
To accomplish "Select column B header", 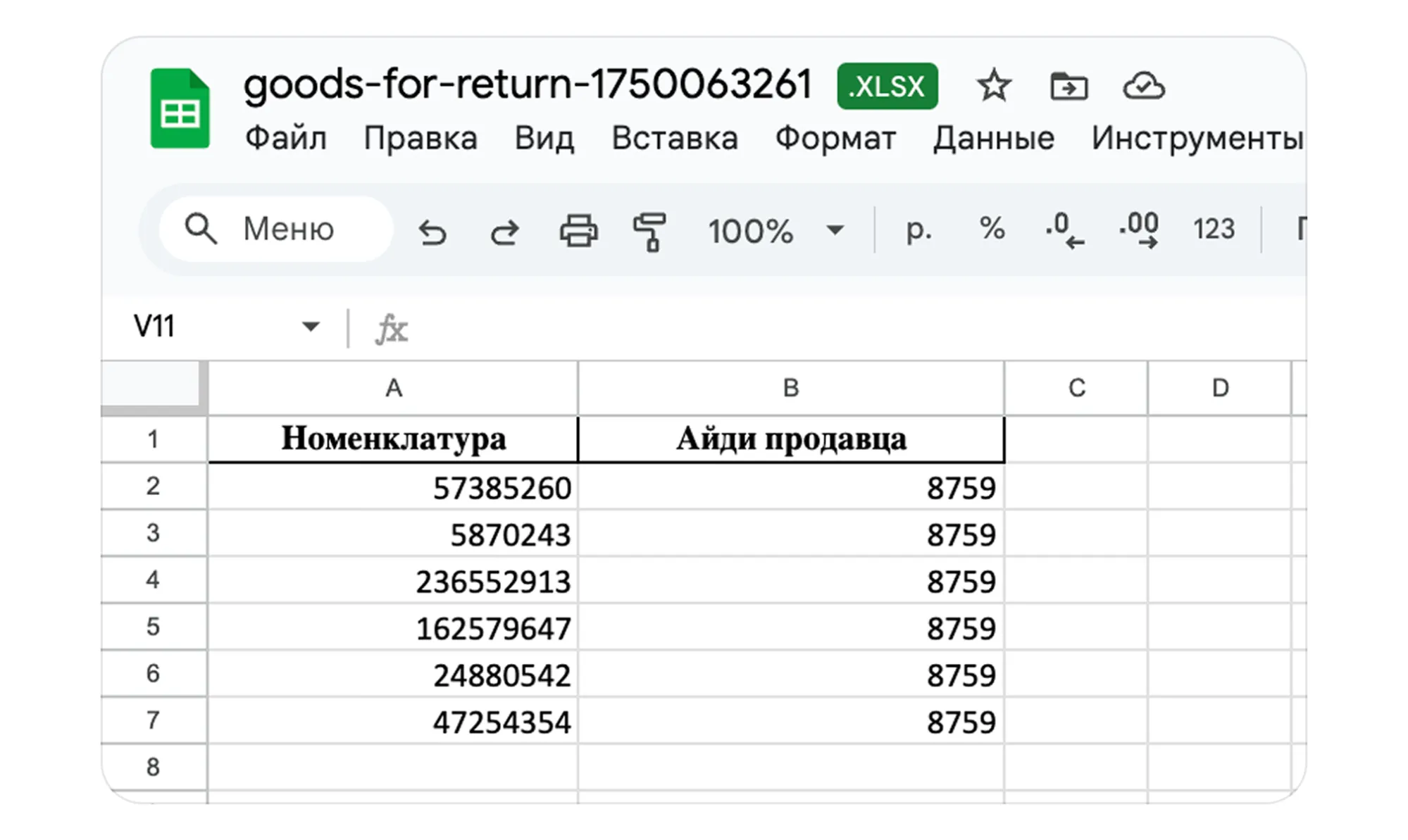I will pyautogui.click(x=790, y=388).
